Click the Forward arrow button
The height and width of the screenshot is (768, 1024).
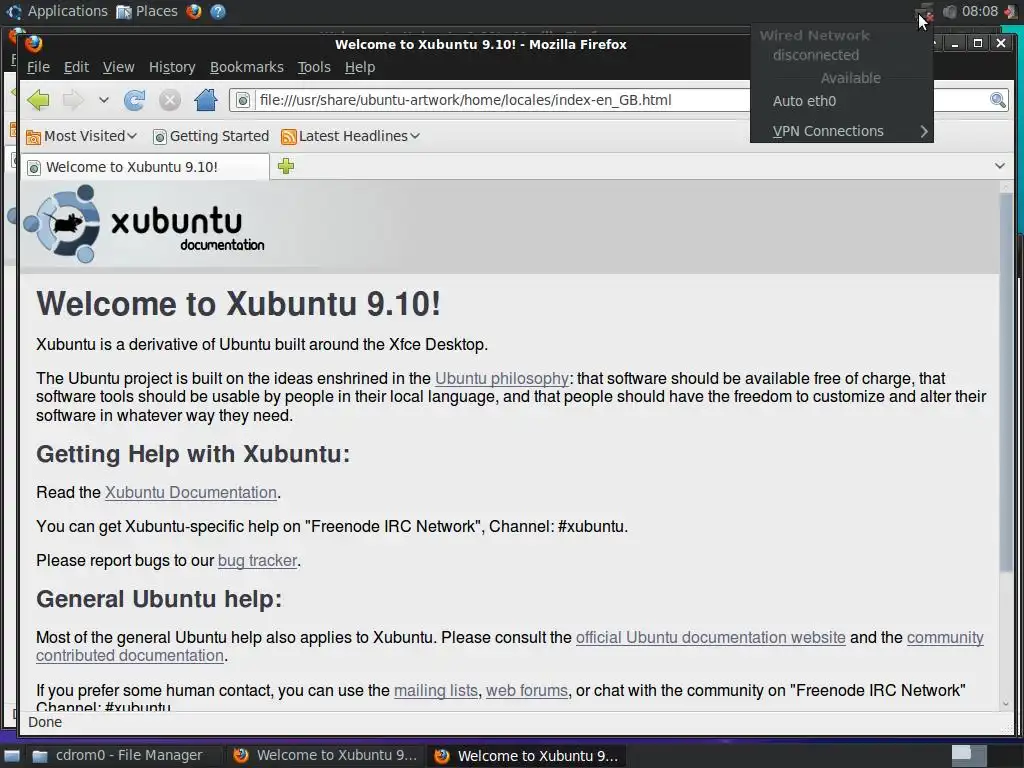pos(73,100)
